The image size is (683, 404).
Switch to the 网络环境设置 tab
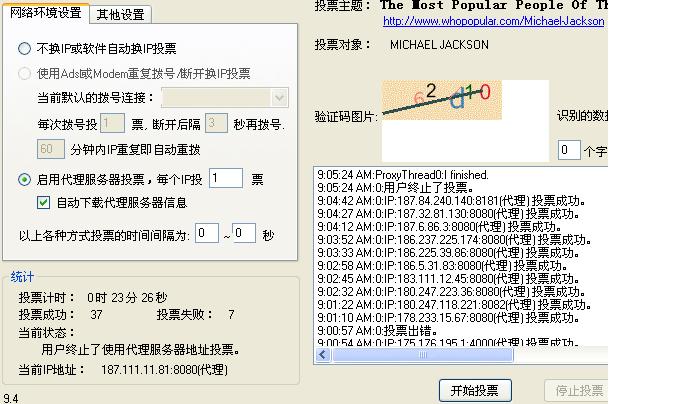[46, 13]
